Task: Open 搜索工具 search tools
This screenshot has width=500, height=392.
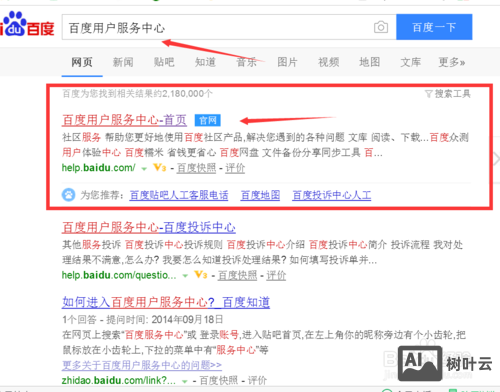Action: (452, 94)
